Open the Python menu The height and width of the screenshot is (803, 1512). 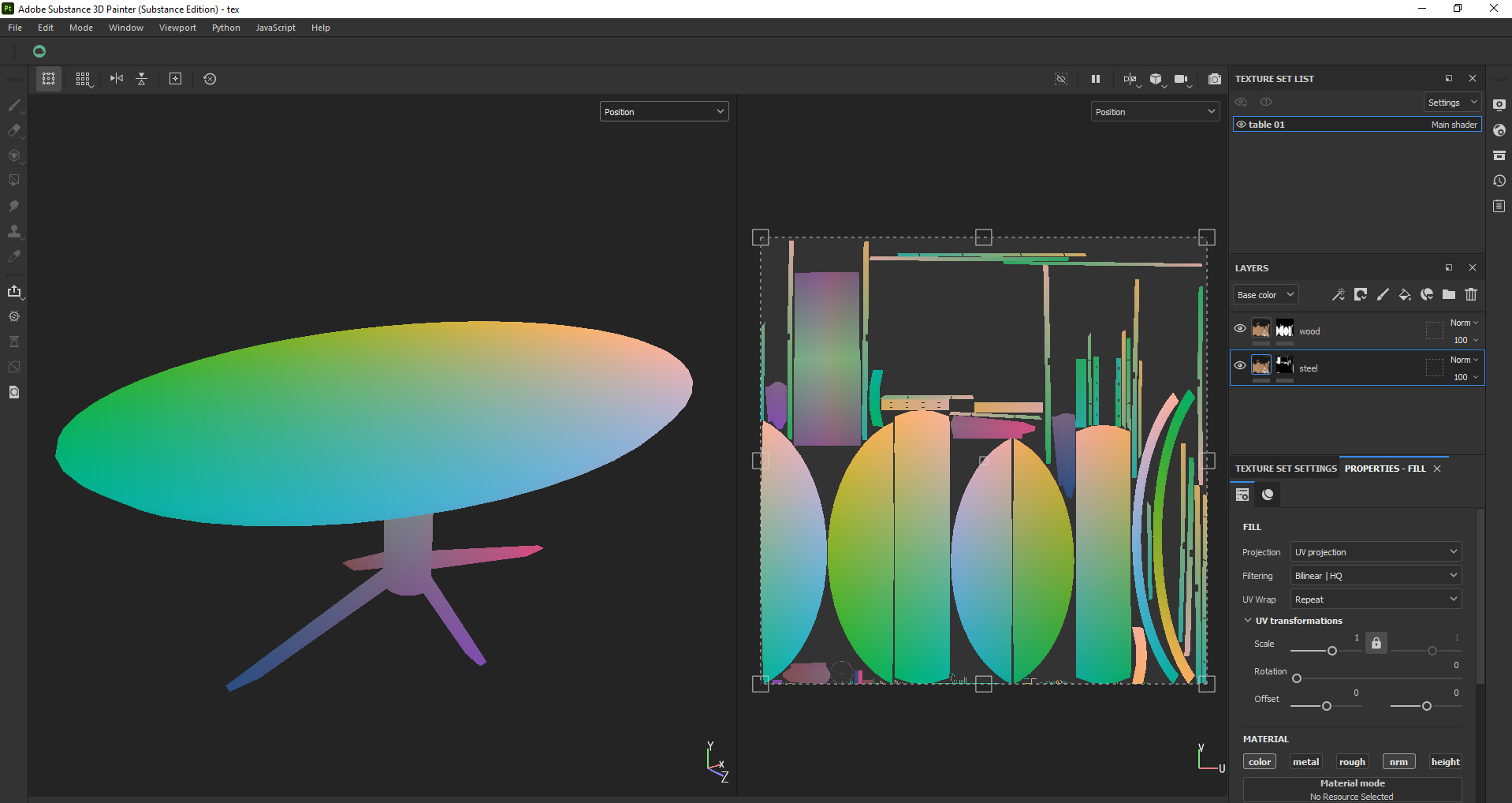pyautogui.click(x=226, y=28)
